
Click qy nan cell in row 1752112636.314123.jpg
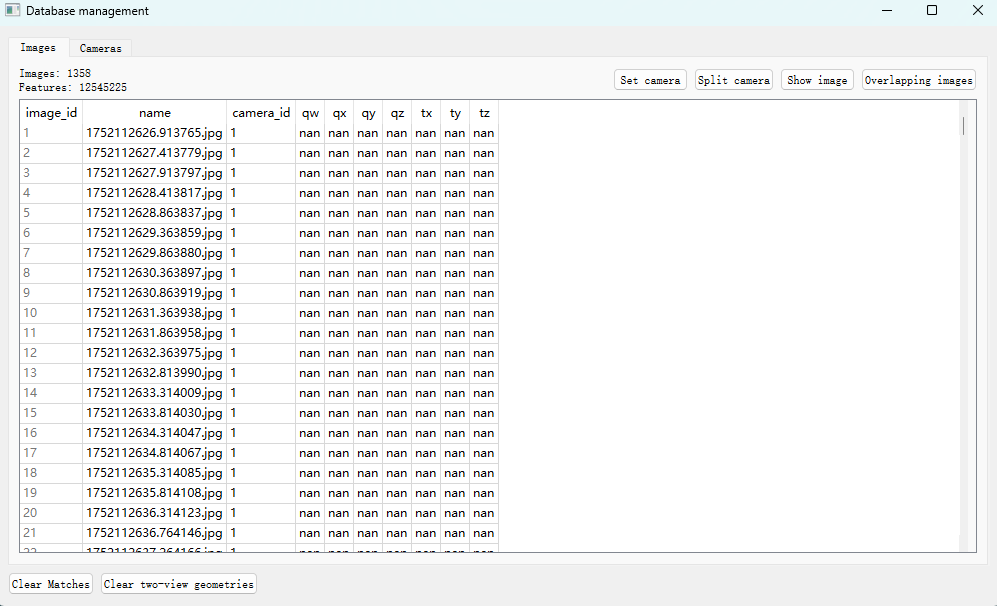368,513
